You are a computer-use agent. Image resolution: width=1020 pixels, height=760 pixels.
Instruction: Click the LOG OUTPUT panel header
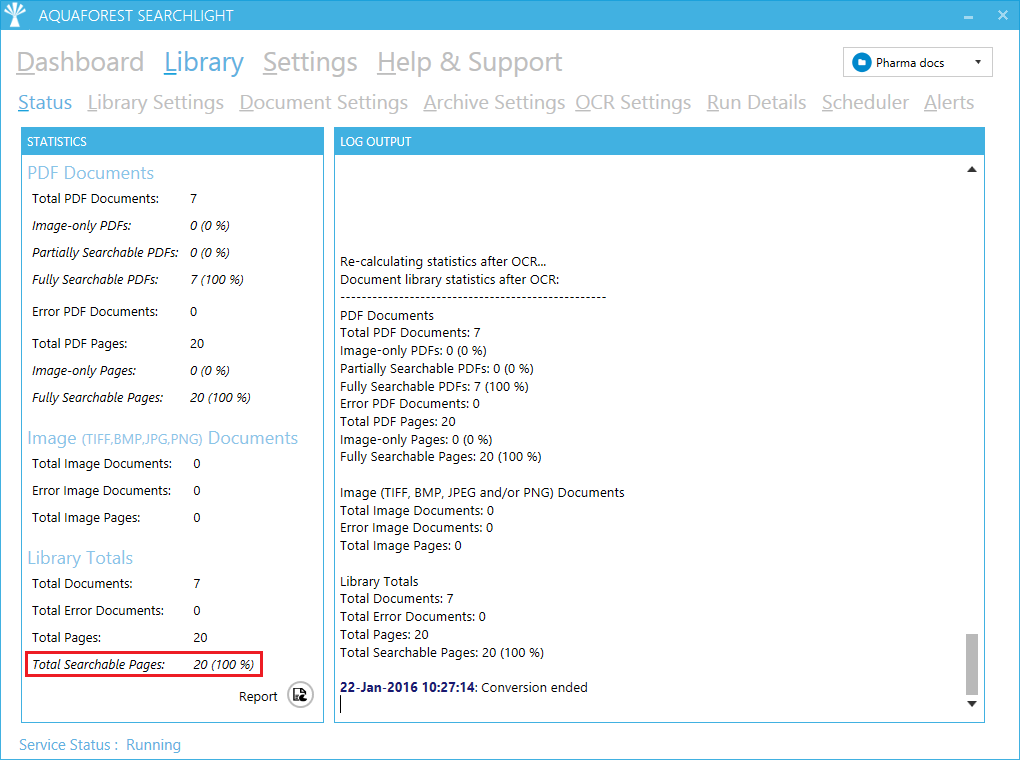tap(659, 141)
